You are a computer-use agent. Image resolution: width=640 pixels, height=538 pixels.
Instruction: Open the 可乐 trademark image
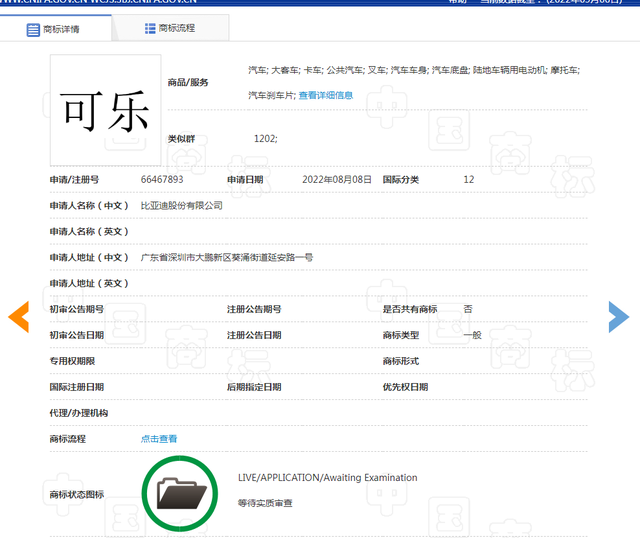[105, 110]
